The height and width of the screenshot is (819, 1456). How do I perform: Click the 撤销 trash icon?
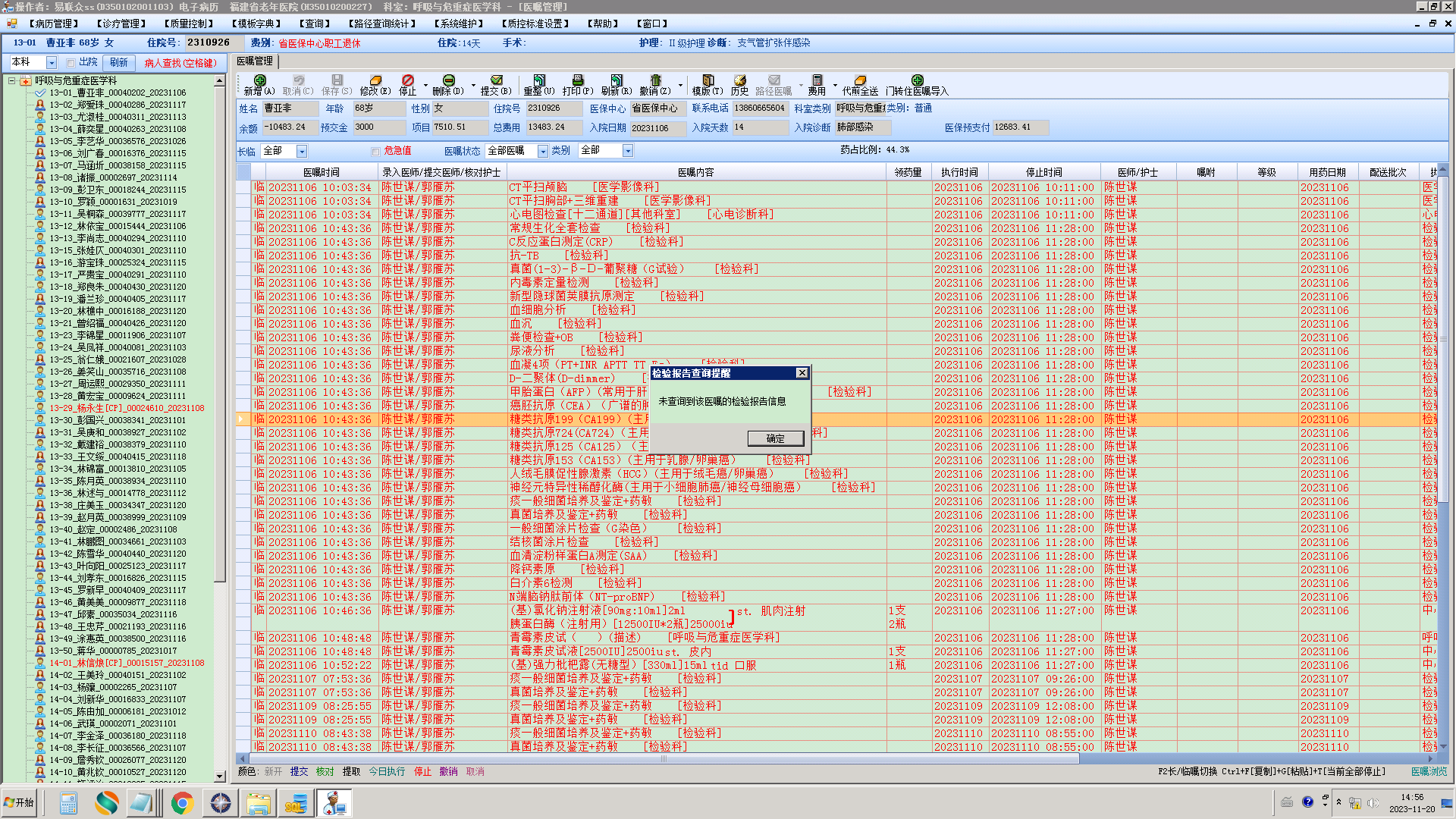(x=655, y=80)
